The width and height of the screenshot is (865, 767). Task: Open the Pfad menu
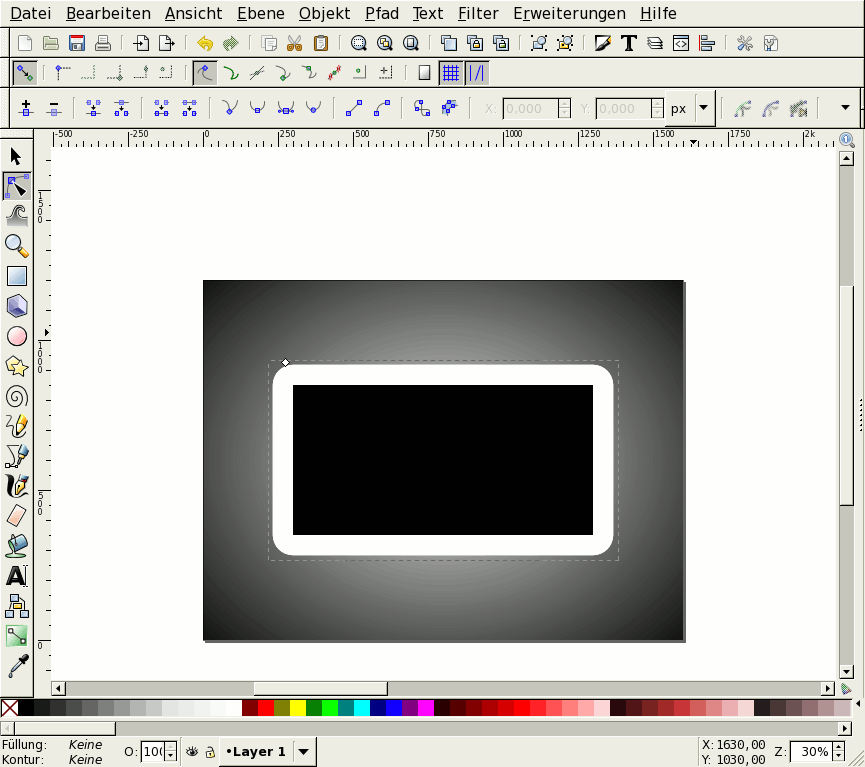pyautogui.click(x=383, y=14)
